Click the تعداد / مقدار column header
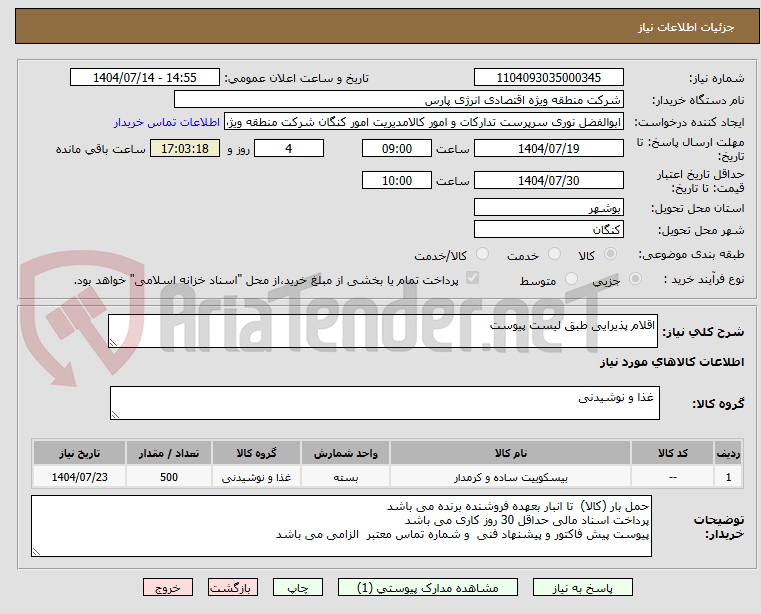 tap(168, 453)
